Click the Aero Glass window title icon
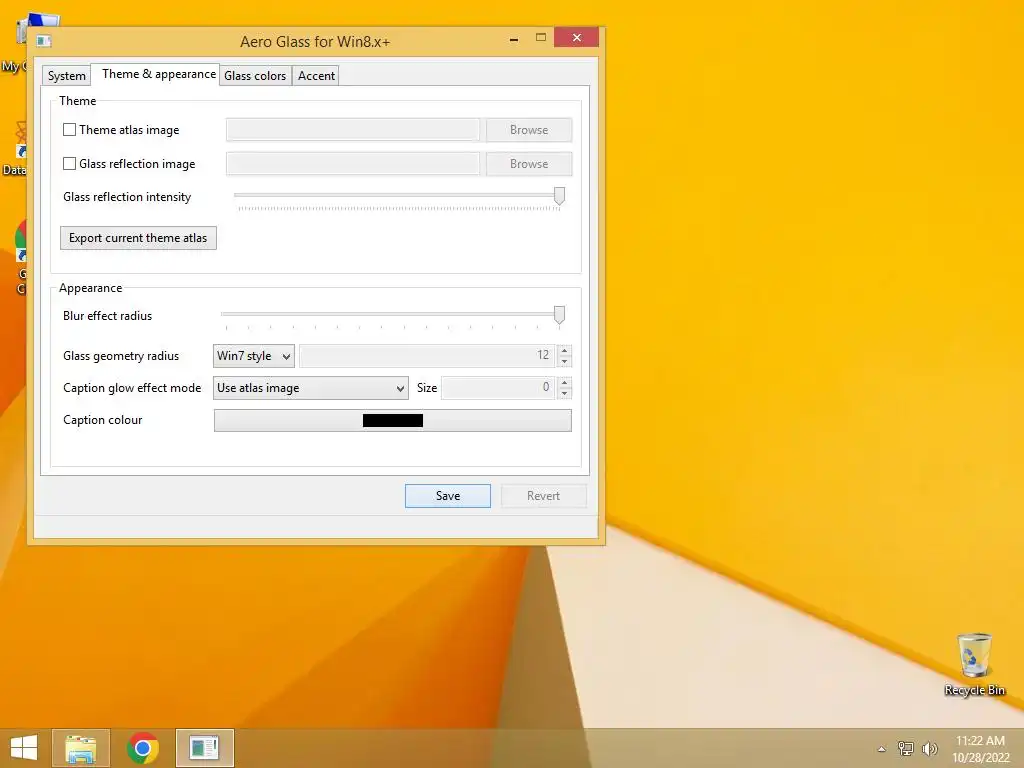The image size is (1024, 768). point(44,41)
